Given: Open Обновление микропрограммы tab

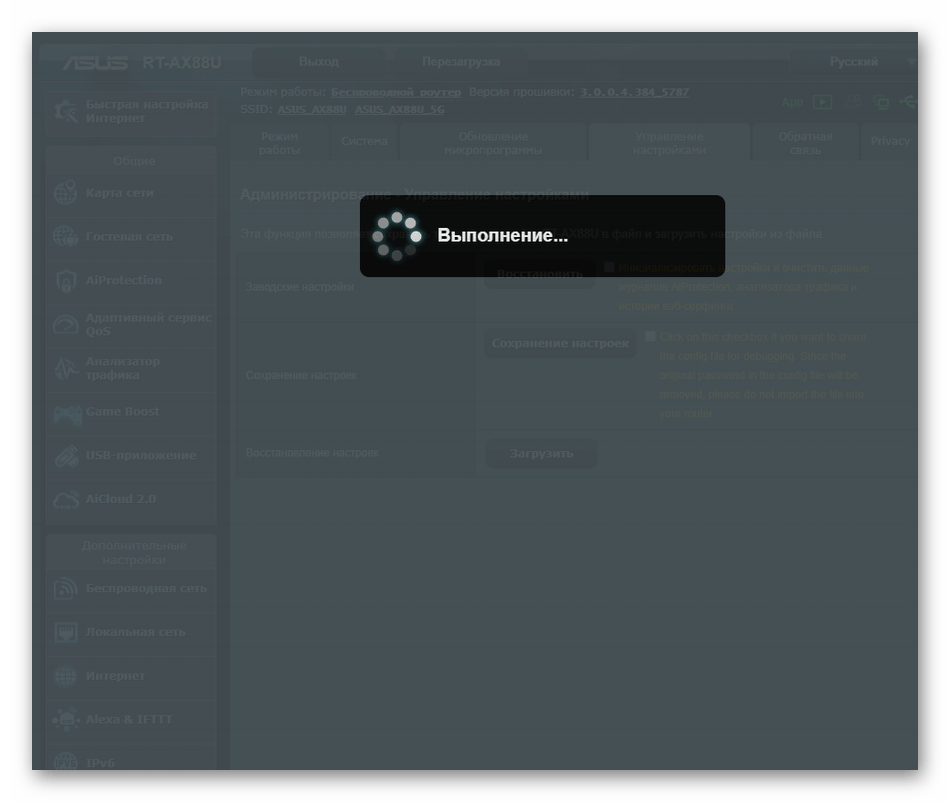Looking at the screenshot, I should (493, 143).
